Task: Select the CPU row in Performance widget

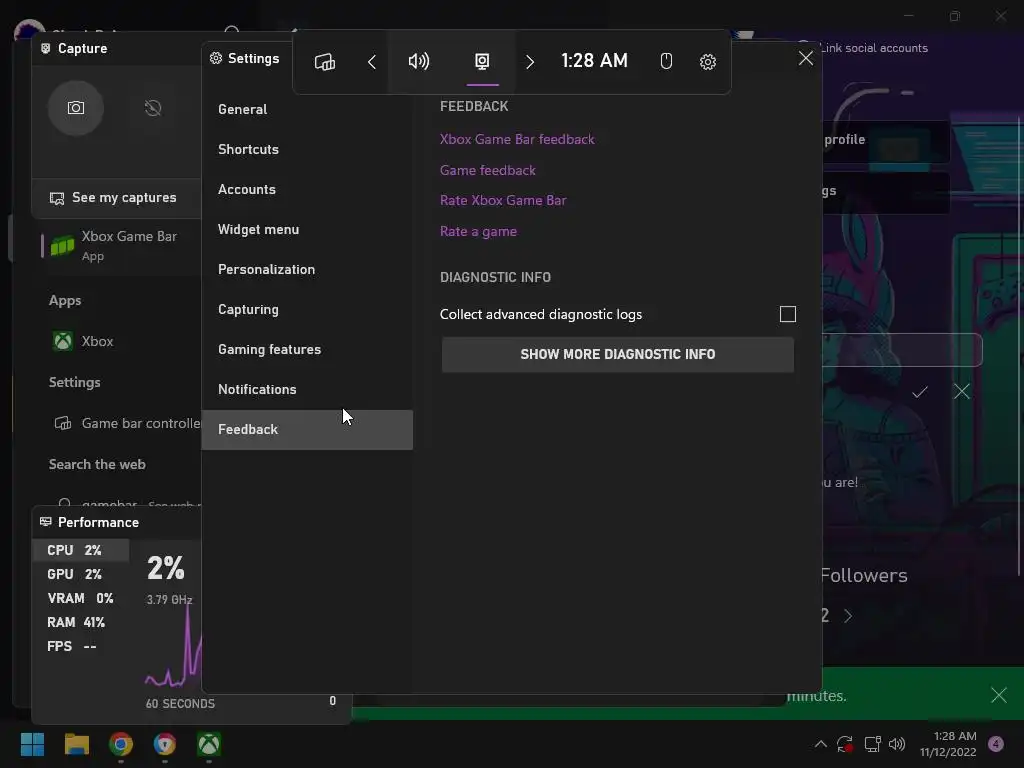Action: [x=81, y=551]
